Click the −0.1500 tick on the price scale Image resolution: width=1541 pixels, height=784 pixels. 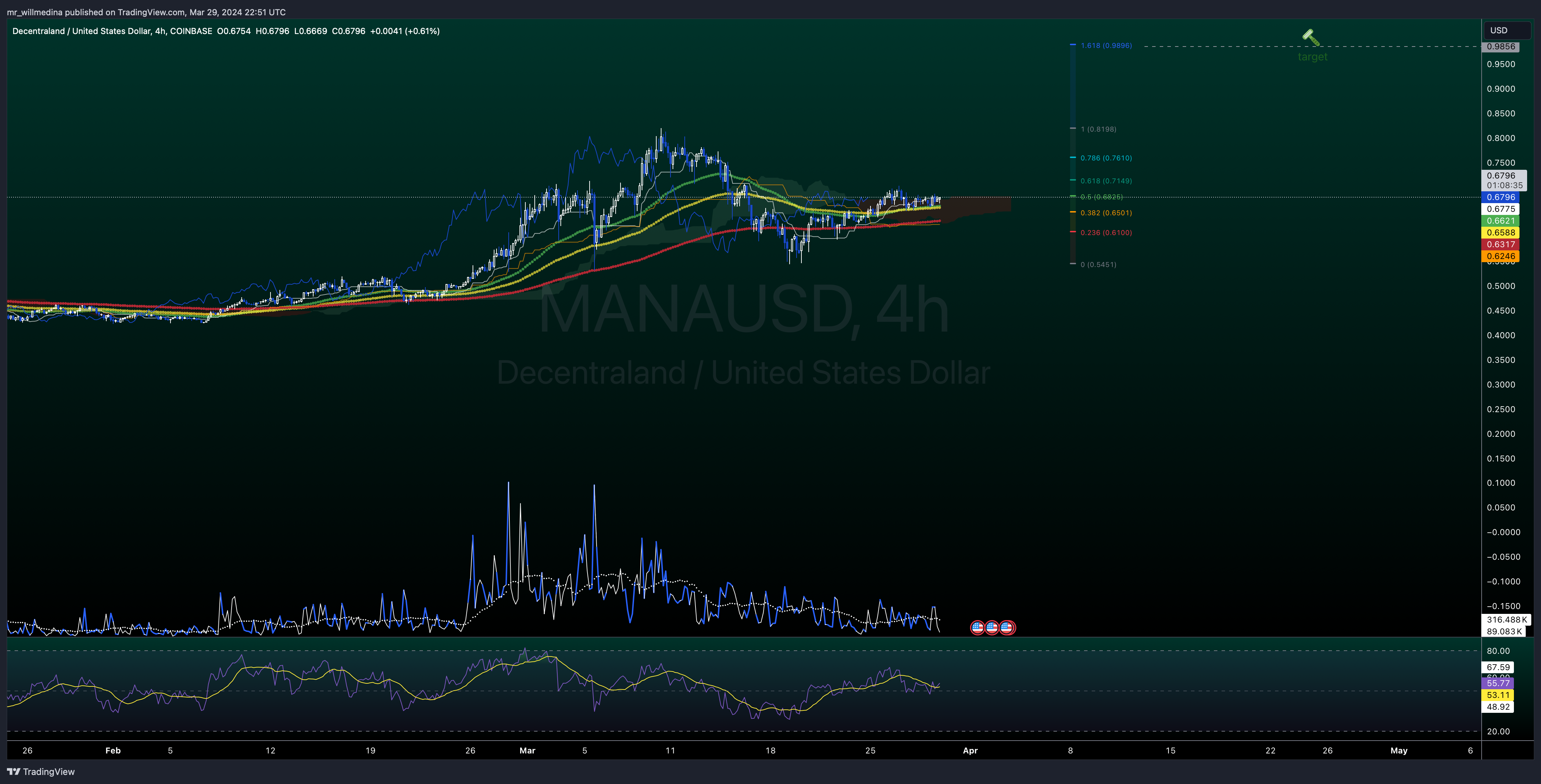tap(1503, 606)
